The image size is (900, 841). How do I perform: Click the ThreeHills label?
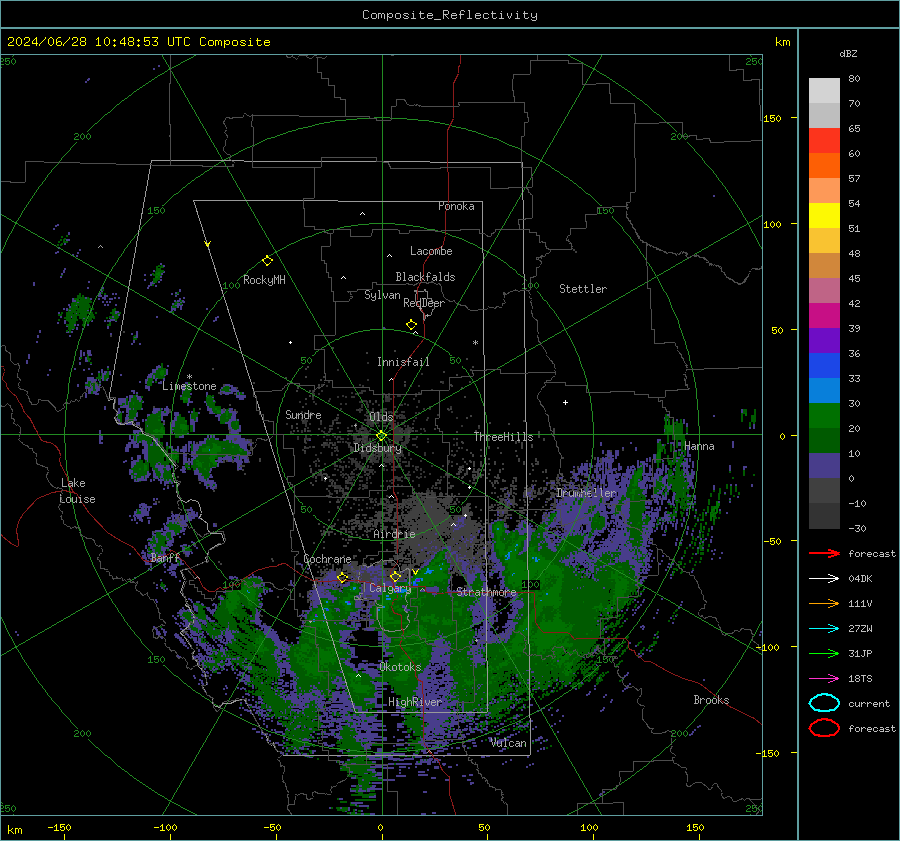coord(503,437)
